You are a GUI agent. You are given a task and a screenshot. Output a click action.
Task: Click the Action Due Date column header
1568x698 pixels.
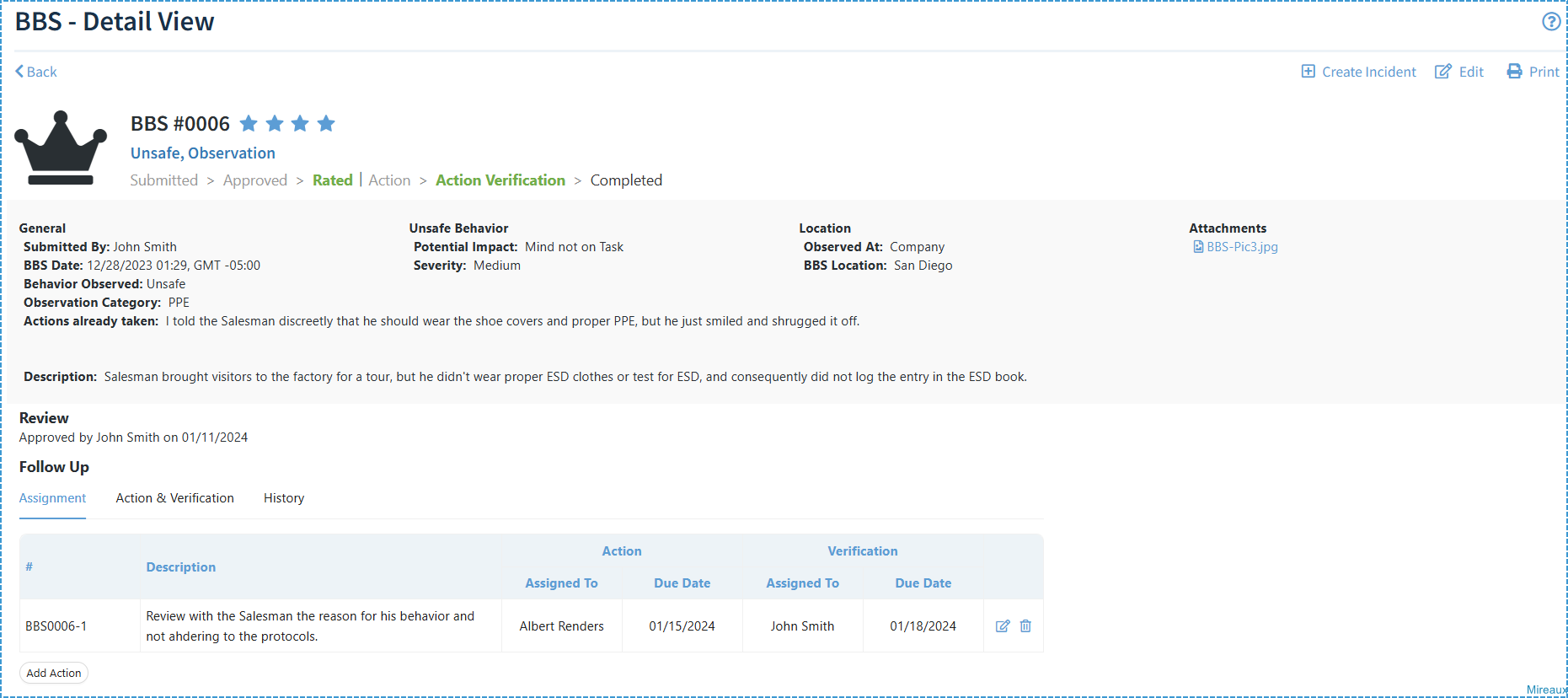point(682,583)
